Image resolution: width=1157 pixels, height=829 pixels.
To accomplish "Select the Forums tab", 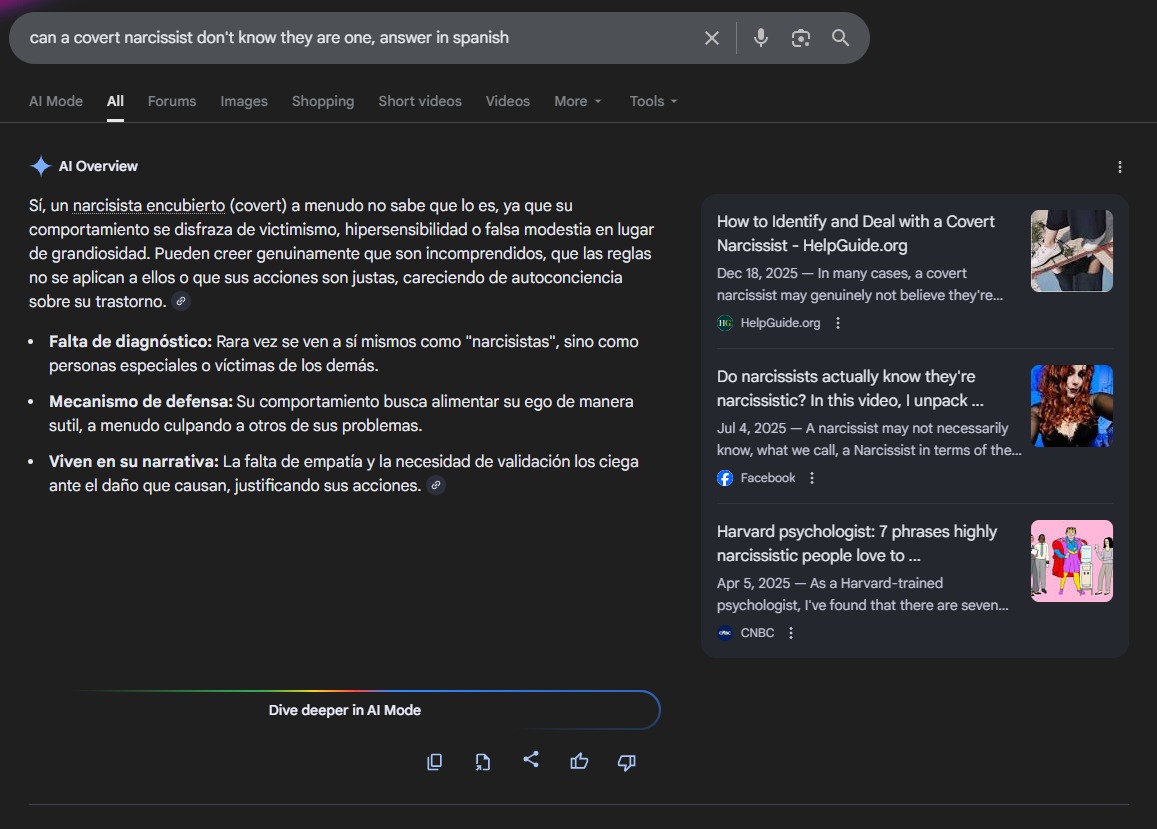I will [x=172, y=101].
